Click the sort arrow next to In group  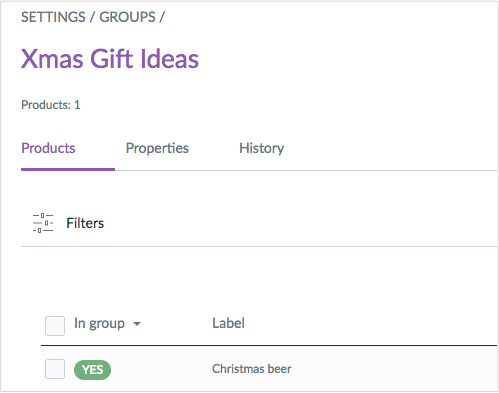(137, 324)
